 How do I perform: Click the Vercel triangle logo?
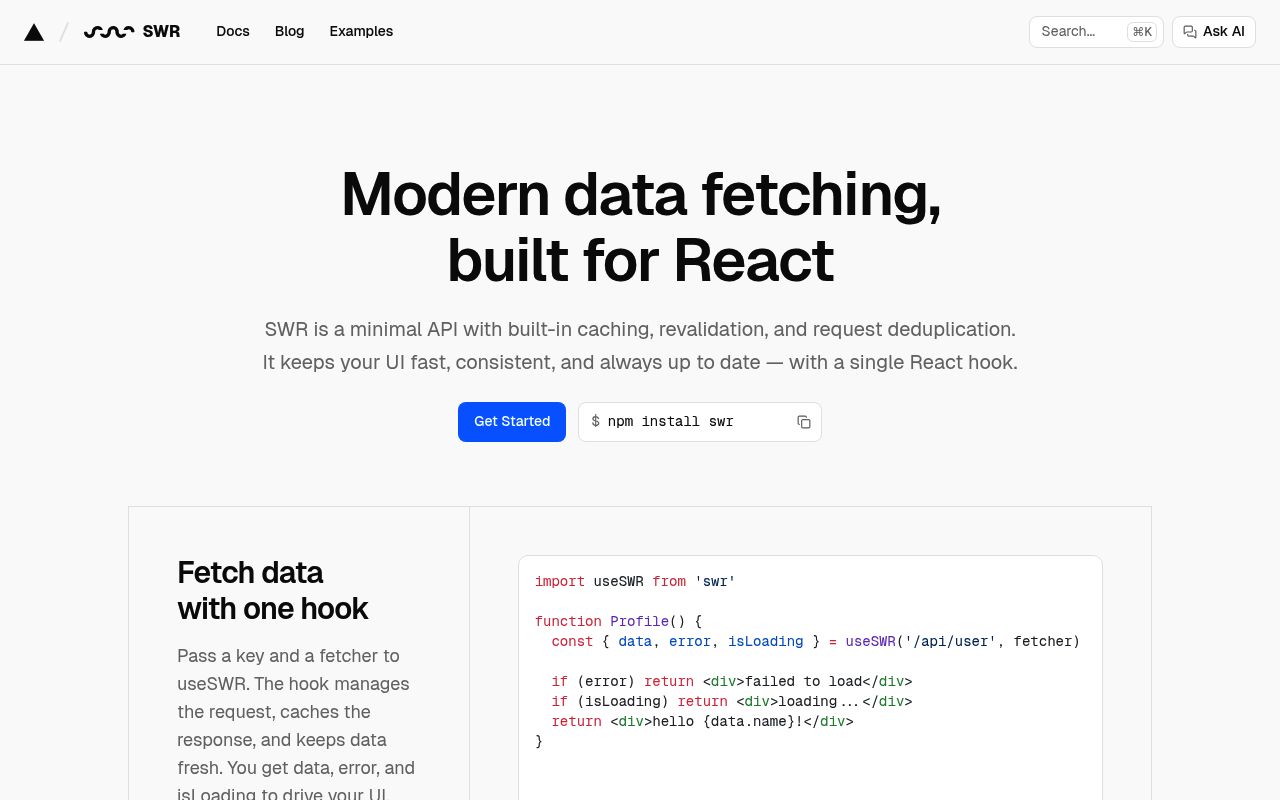click(x=34, y=32)
